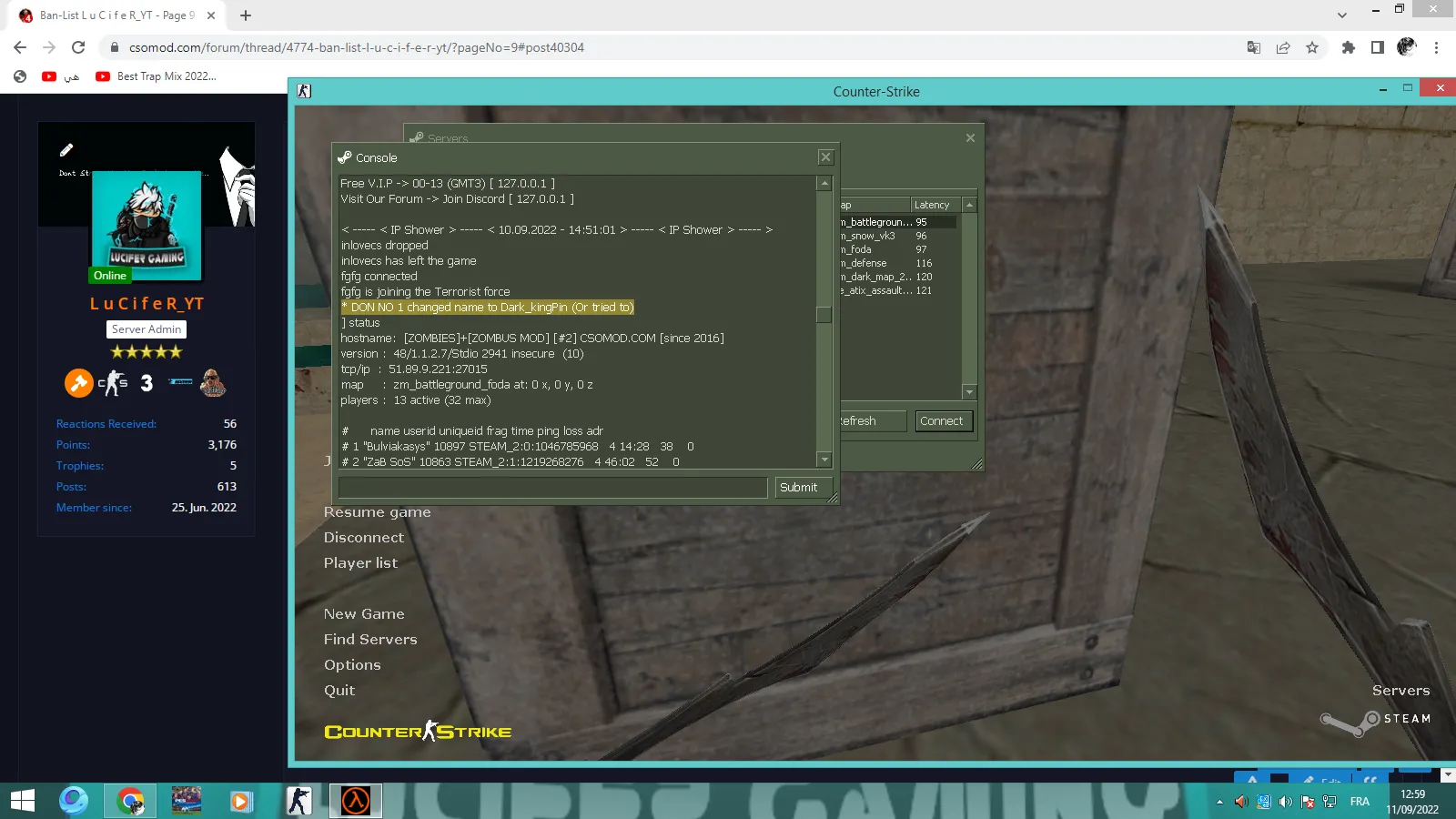1456x819 pixels.
Task: Open Options in the main menu
Action: (x=352, y=665)
